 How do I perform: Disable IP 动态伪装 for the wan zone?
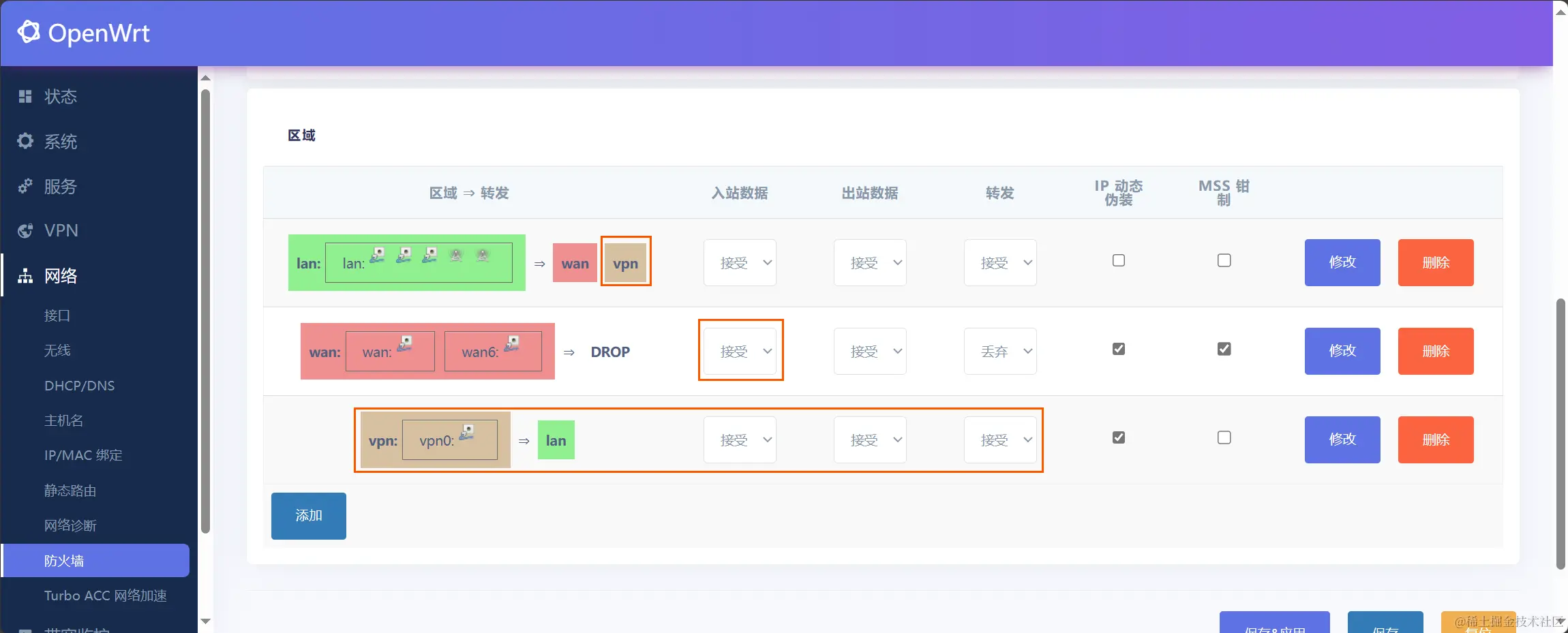click(x=1117, y=348)
